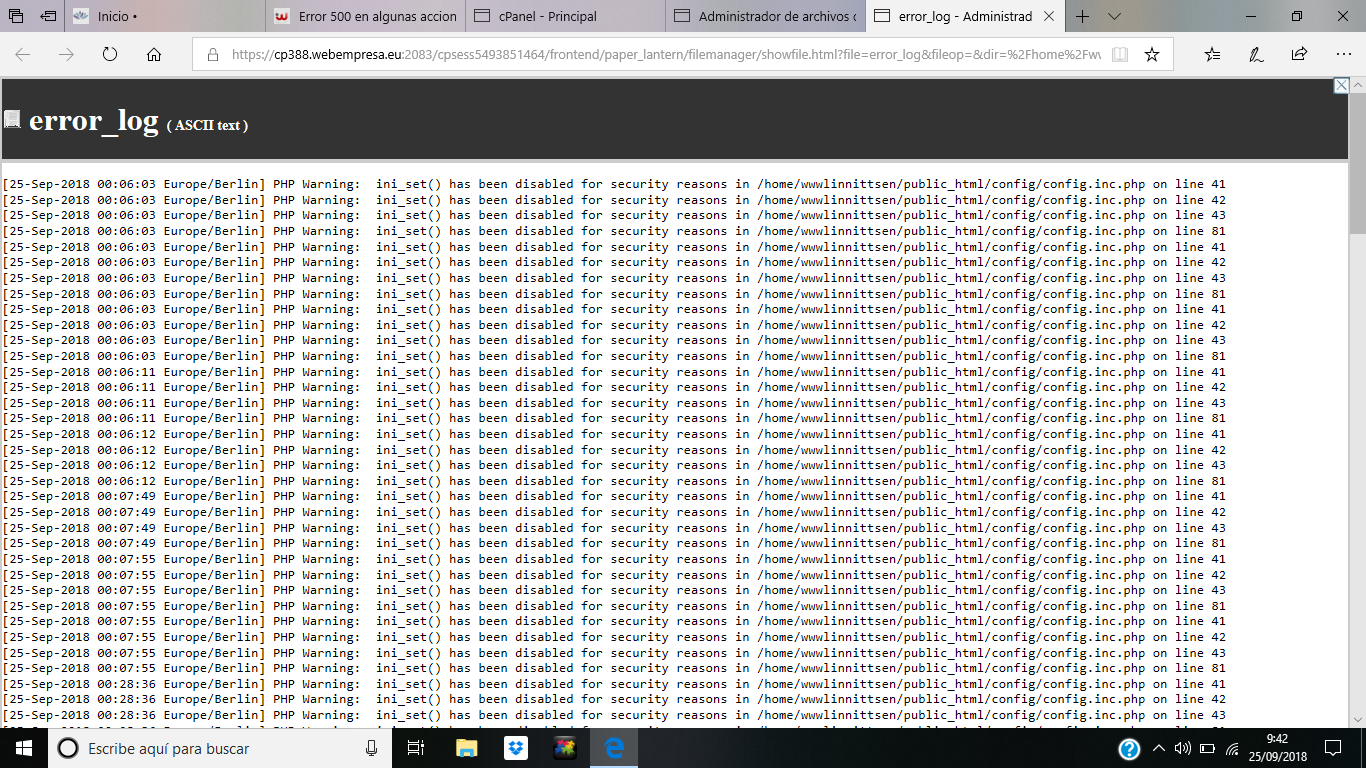
Task: Go back to the previous page
Action: click(22, 55)
